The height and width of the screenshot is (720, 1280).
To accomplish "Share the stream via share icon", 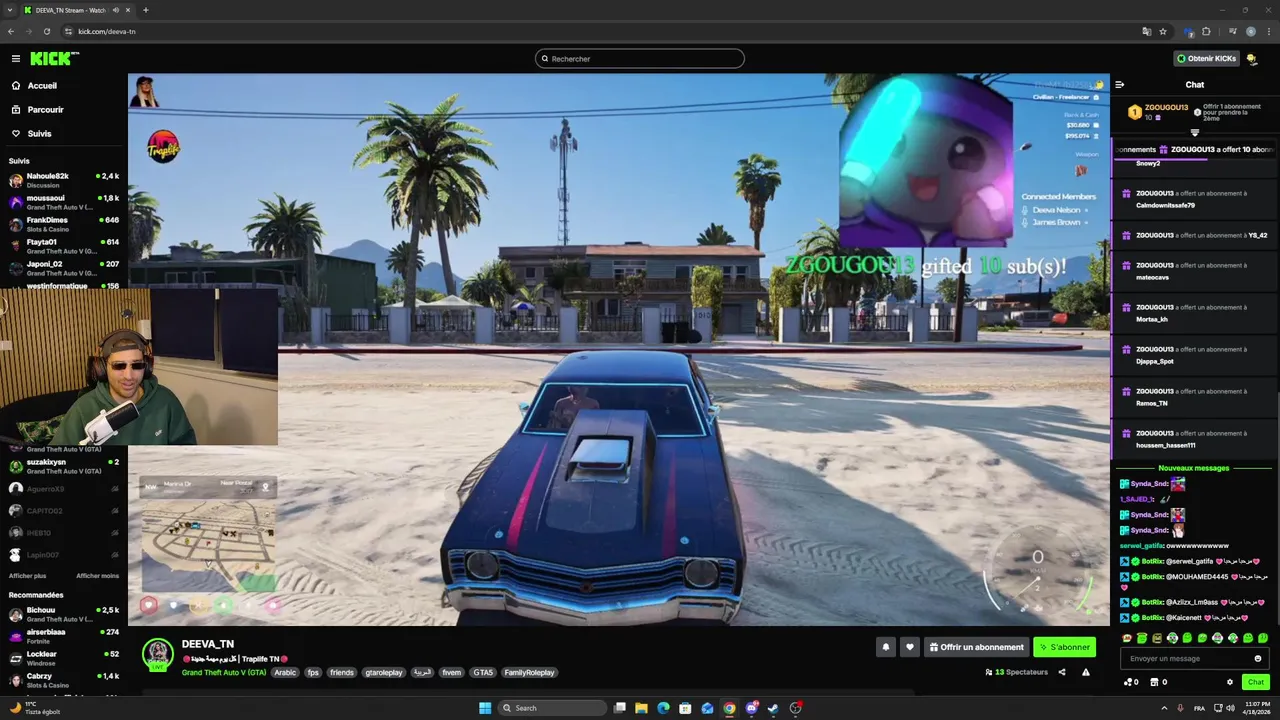I will pos(1062,672).
